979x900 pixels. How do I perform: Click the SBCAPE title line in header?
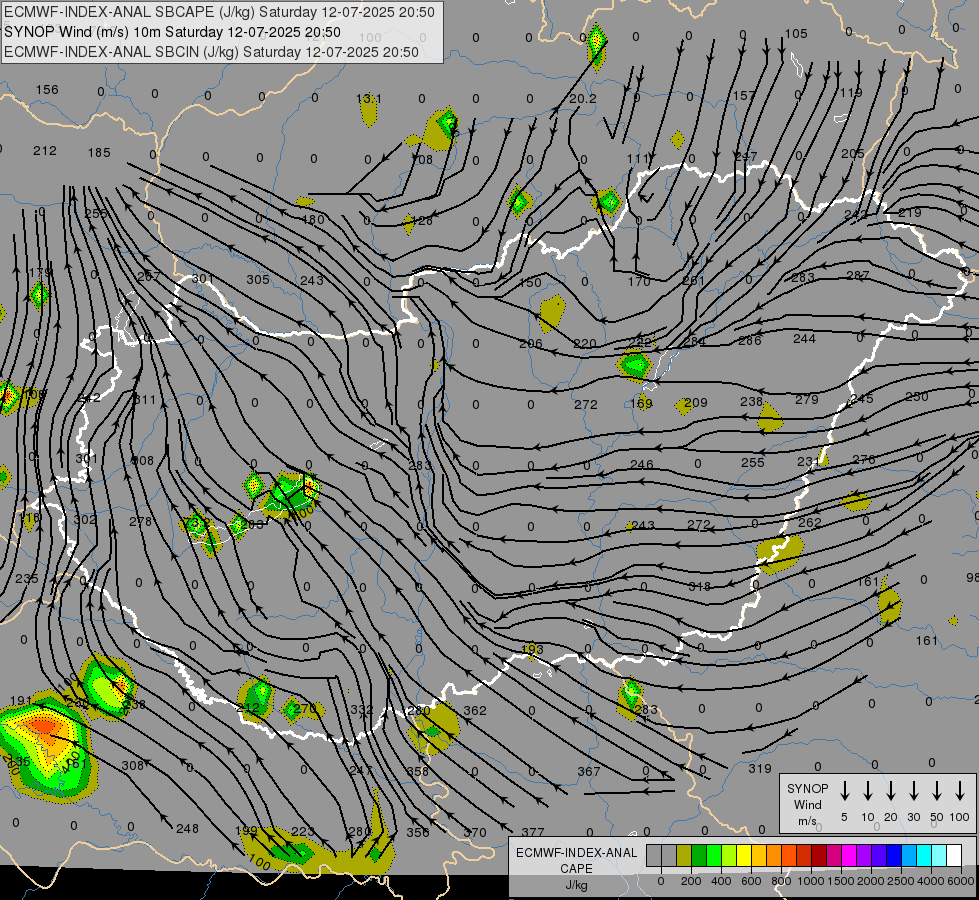click(x=219, y=12)
